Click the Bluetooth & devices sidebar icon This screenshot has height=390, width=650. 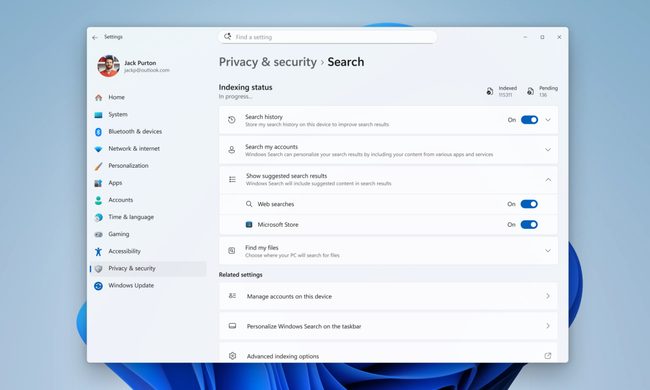98,132
